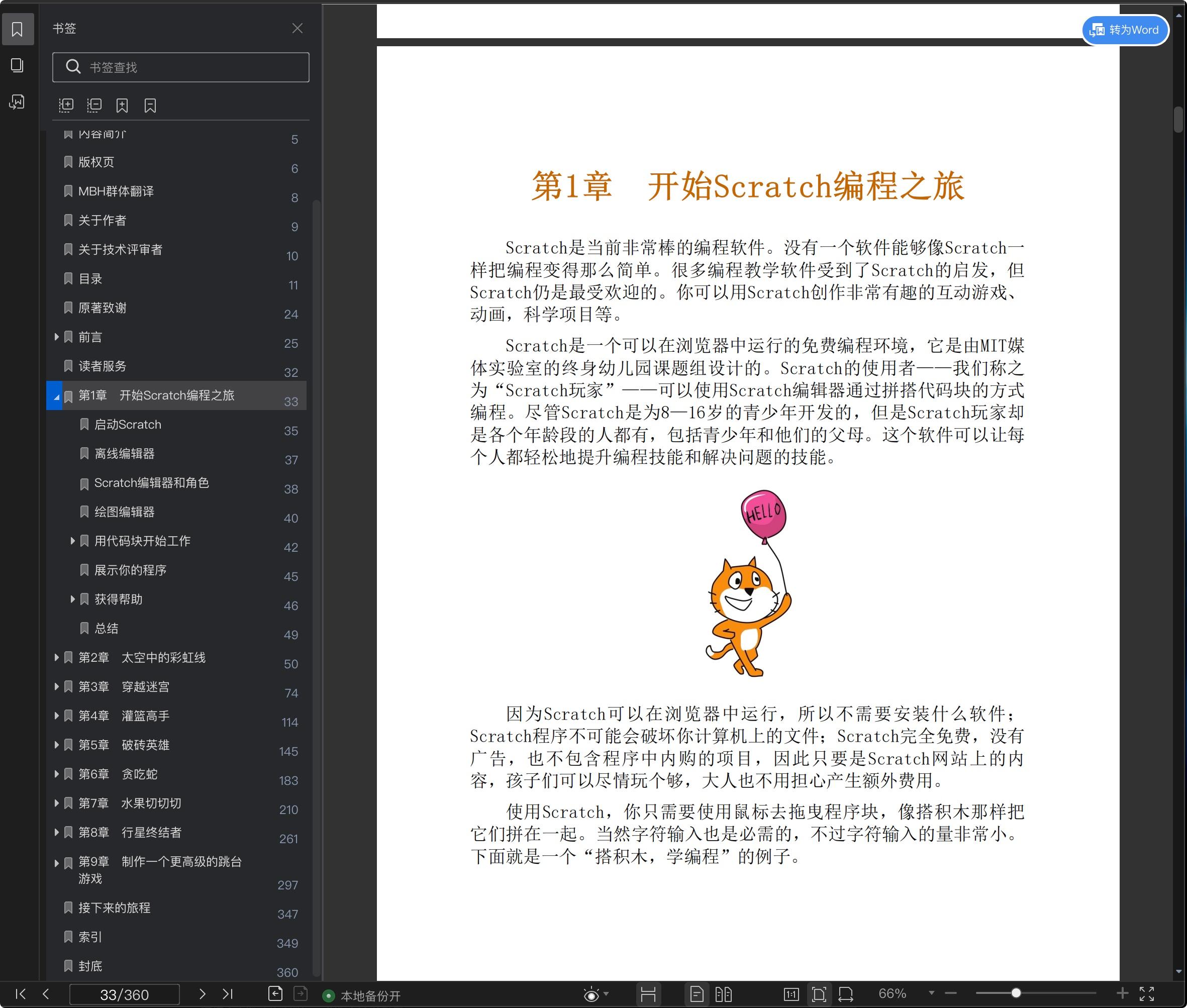Go to previous page
The image size is (1187, 1008).
pyautogui.click(x=46, y=994)
